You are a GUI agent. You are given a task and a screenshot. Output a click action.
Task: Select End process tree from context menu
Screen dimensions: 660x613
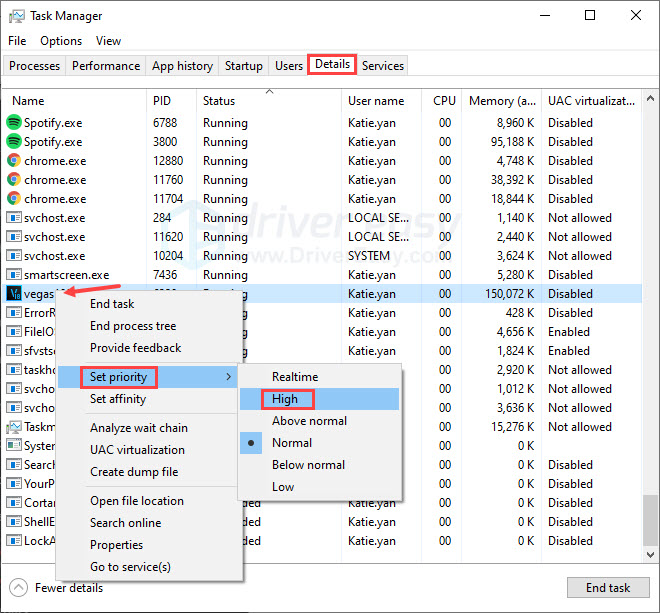(x=132, y=326)
